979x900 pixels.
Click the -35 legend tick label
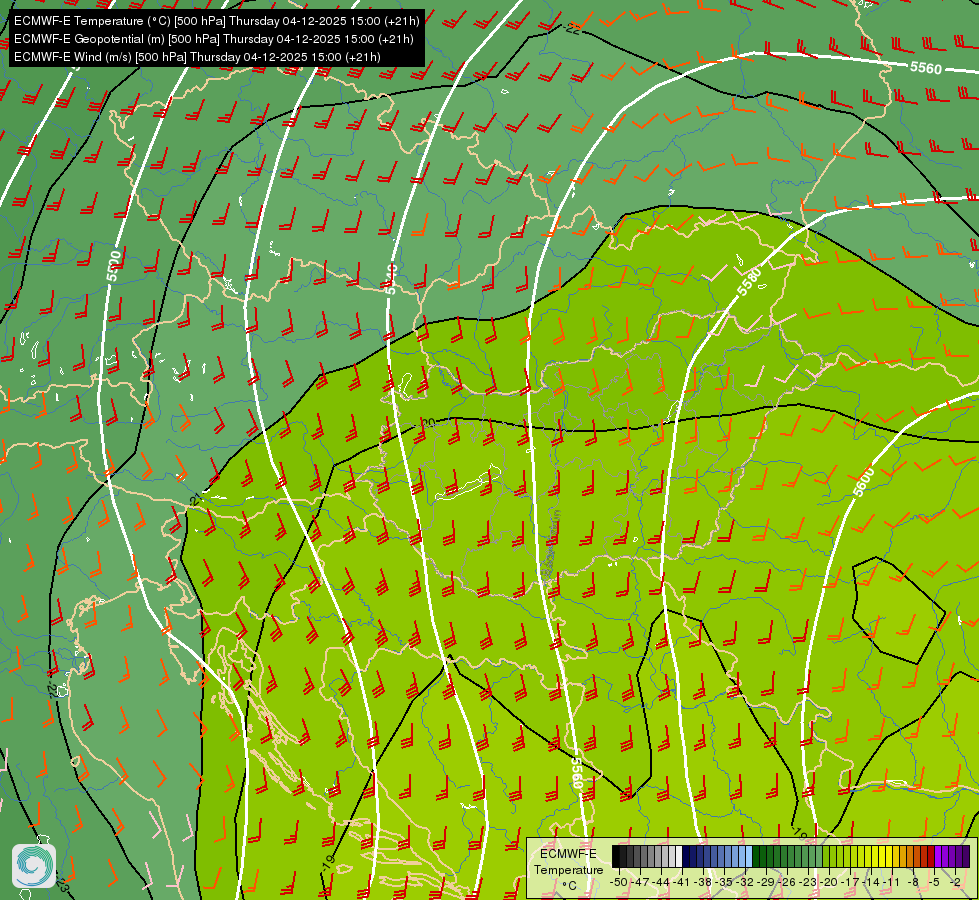tap(724, 882)
